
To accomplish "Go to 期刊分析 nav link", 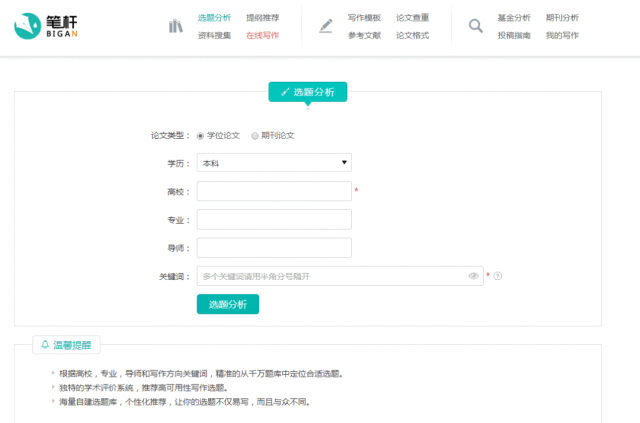I will [x=562, y=18].
